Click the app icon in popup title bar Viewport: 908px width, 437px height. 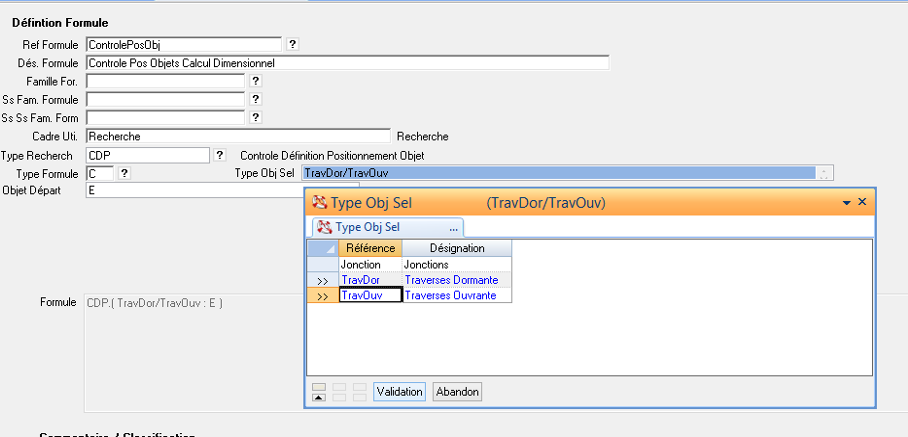click(x=320, y=202)
